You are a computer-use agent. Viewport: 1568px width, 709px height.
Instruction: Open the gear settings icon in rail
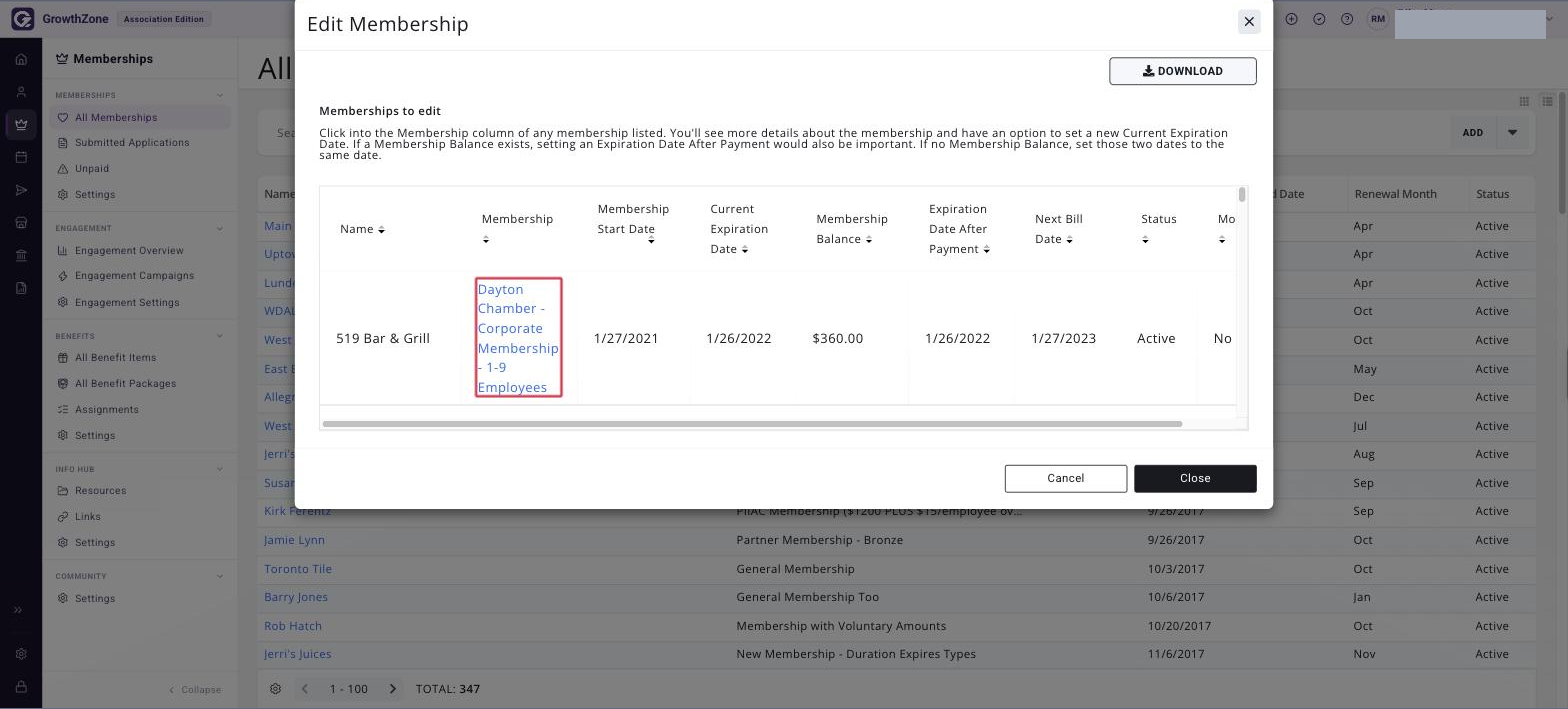tap(21, 654)
